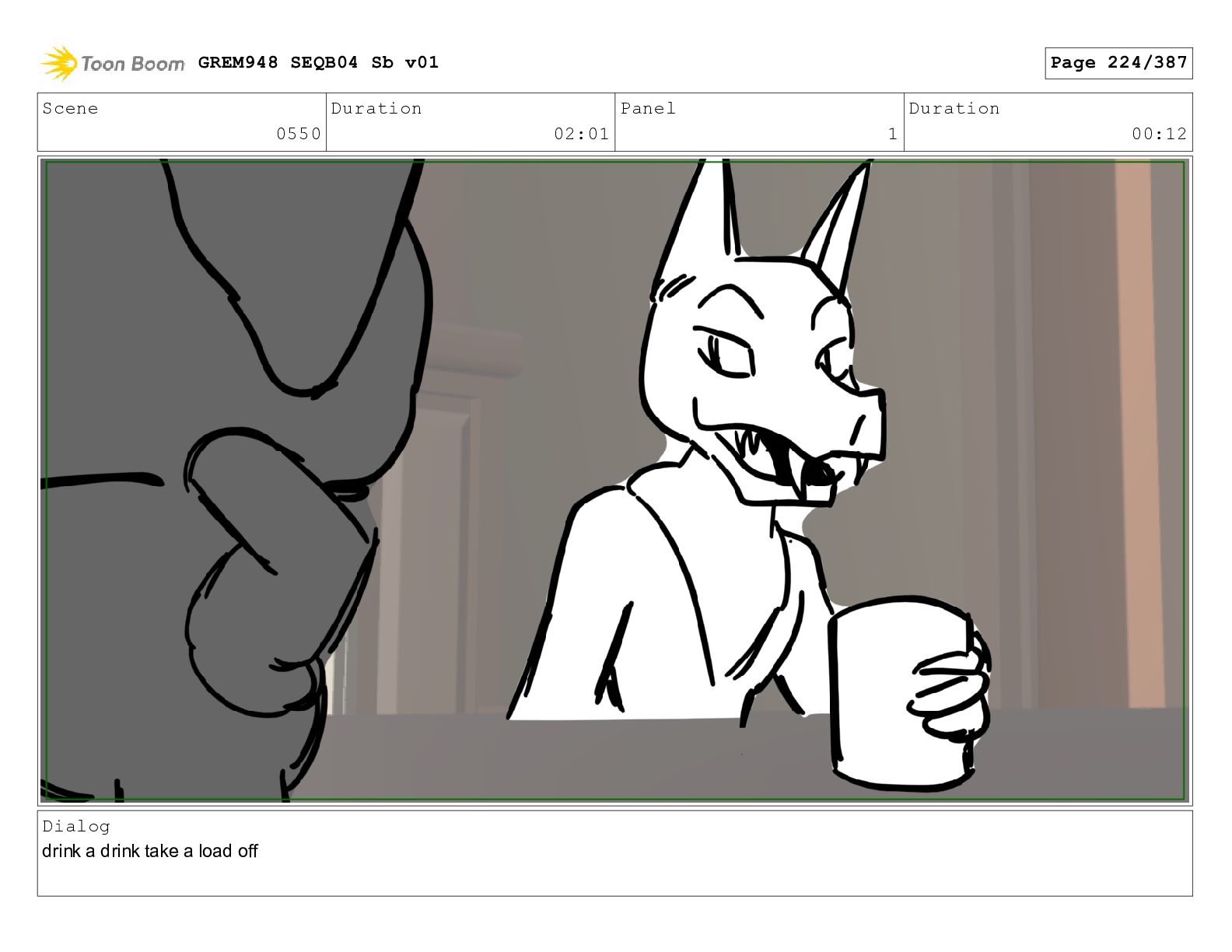The width and height of the screenshot is (1232, 952).
Task: Select the Scene label
Action: pyautogui.click(x=70, y=109)
